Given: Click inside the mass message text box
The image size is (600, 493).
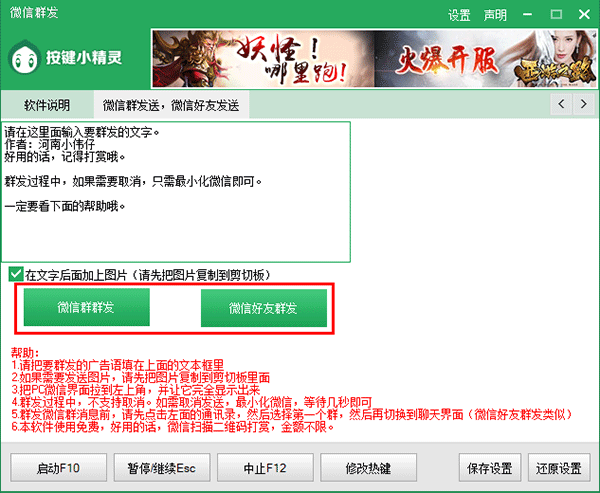Looking at the screenshot, I should tap(176, 192).
